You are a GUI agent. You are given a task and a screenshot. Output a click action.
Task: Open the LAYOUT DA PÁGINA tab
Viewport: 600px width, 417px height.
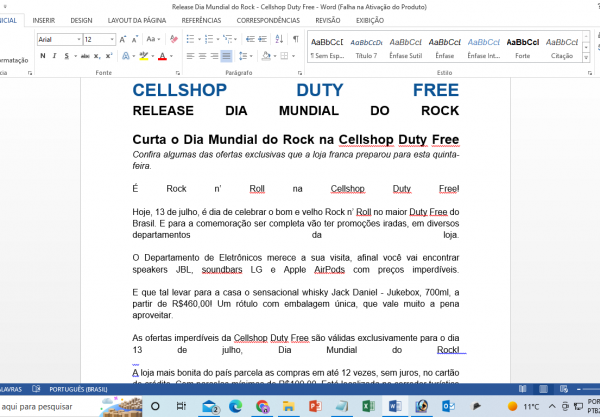click(138, 20)
